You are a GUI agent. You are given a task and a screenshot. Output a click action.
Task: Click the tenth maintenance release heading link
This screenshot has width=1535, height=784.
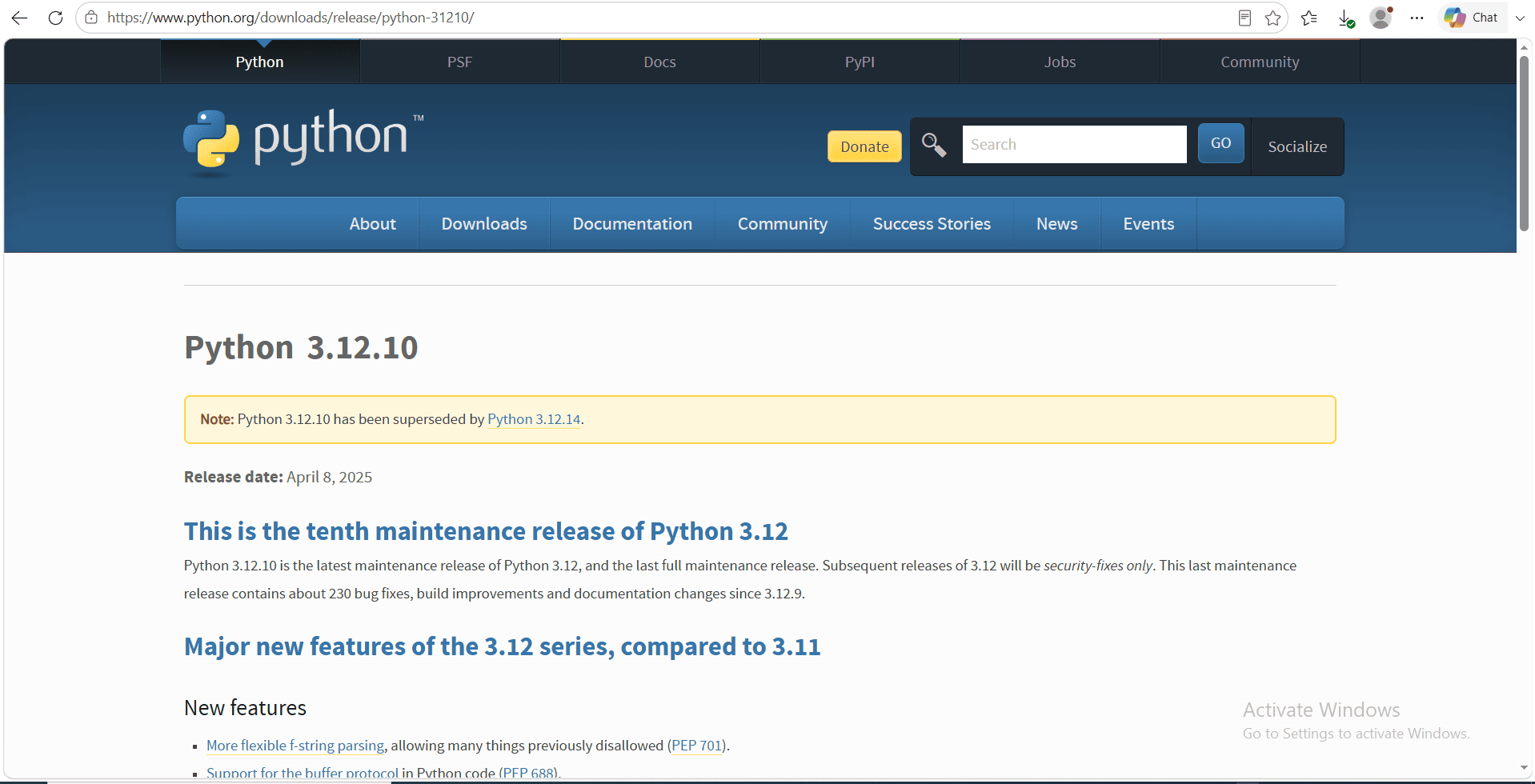(486, 531)
